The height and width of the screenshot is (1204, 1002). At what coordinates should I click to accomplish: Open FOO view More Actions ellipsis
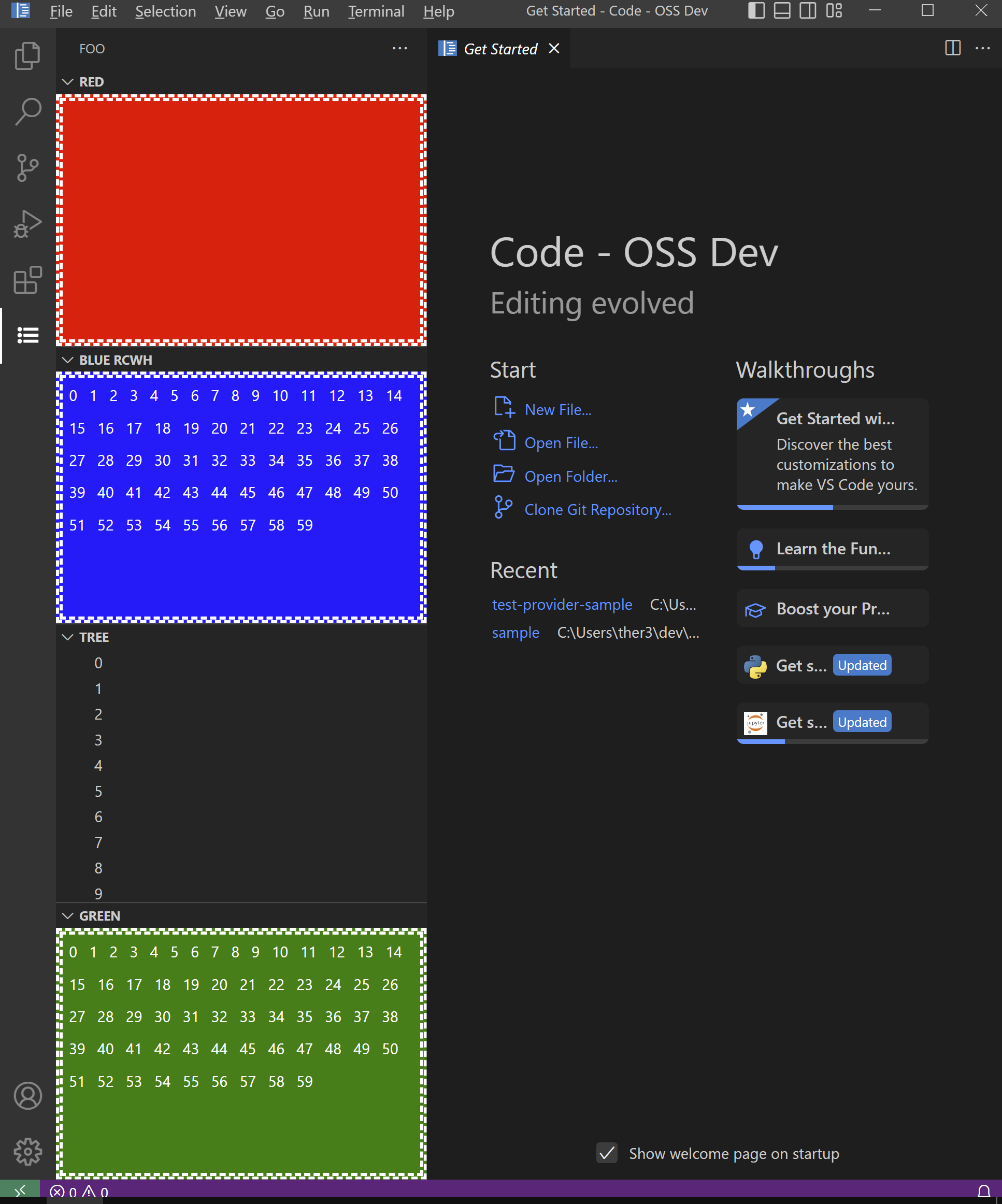pos(400,48)
